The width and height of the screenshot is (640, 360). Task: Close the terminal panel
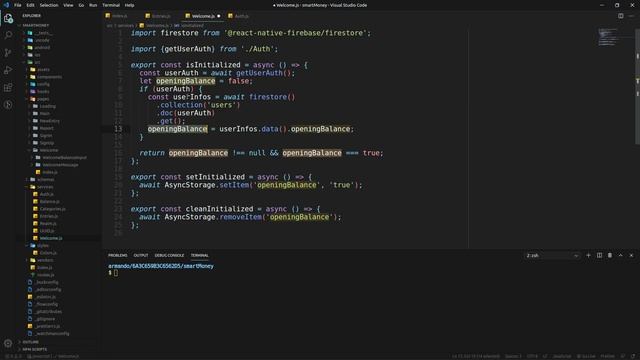pos(631,255)
